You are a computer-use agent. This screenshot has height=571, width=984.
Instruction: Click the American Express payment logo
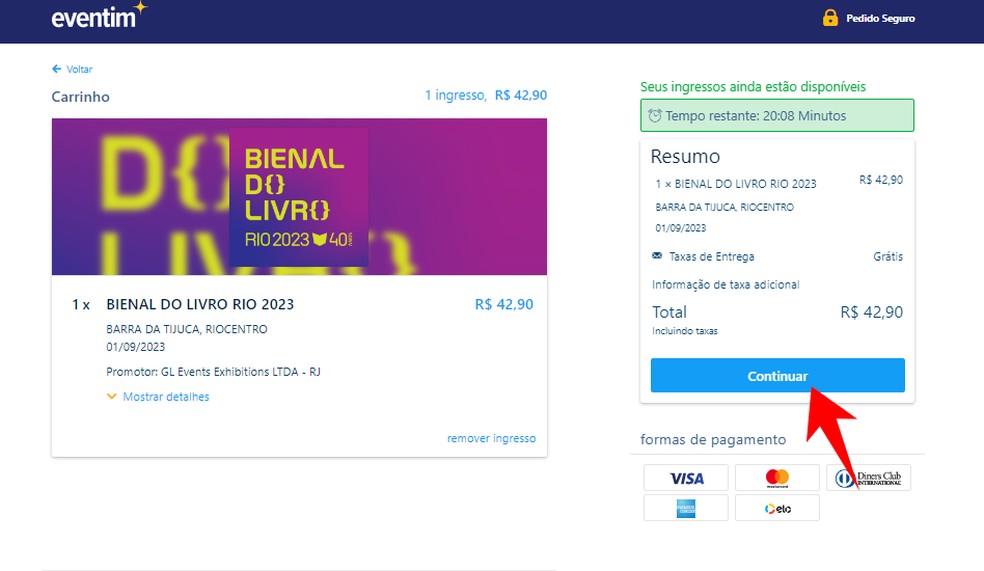(x=686, y=508)
